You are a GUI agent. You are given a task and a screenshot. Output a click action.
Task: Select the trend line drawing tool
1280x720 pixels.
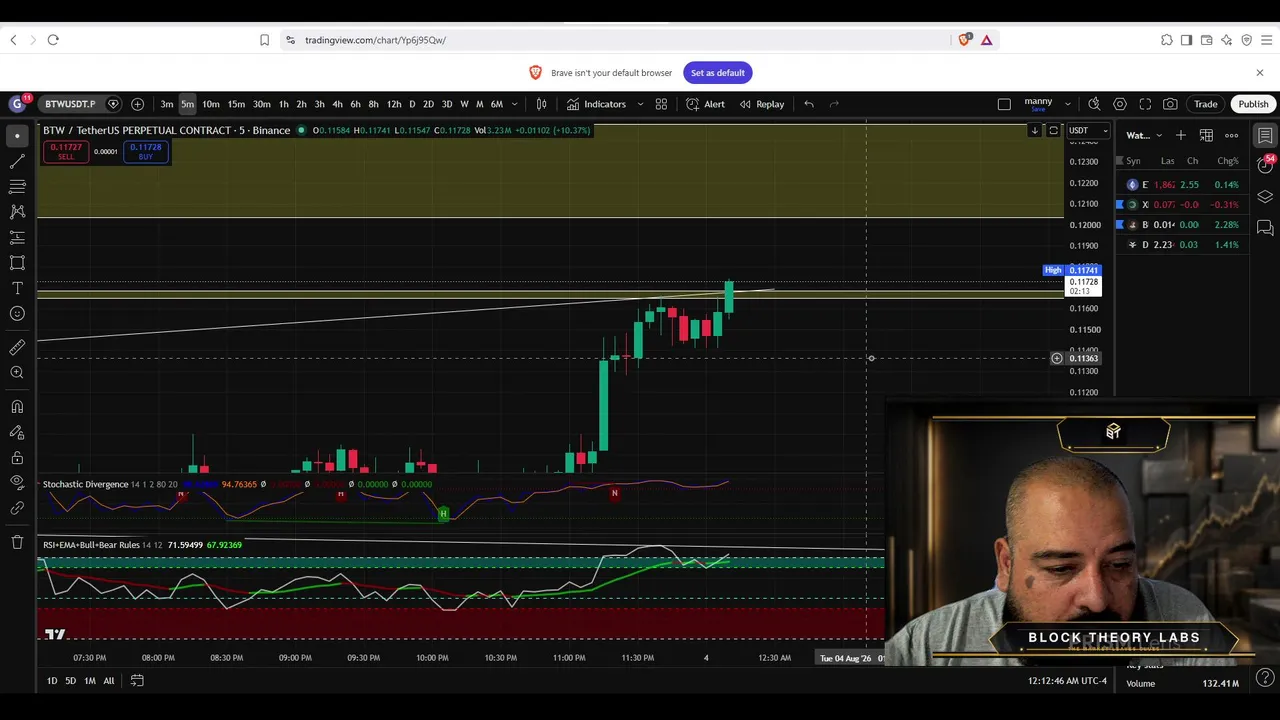(x=17, y=161)
